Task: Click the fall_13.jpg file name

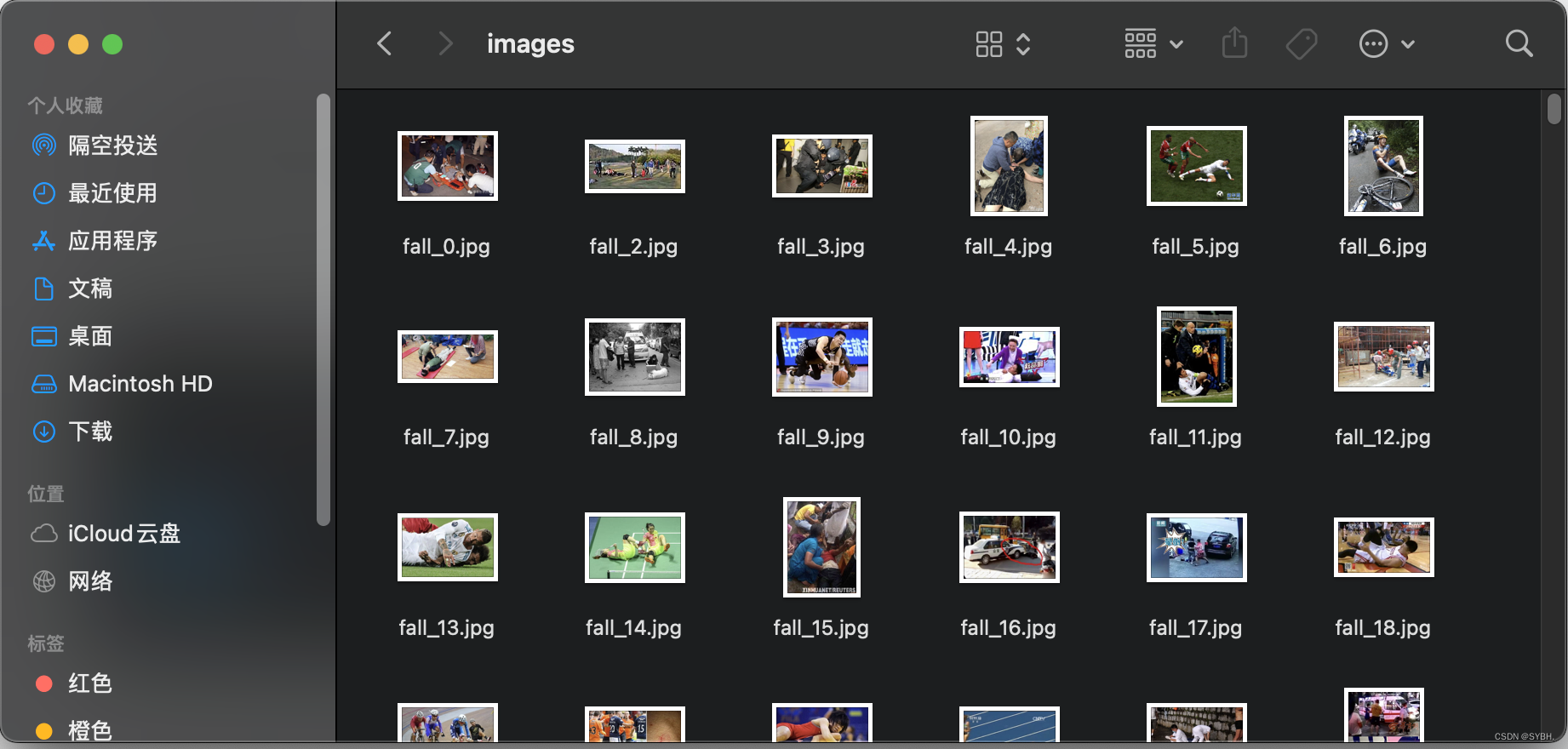Action: [447, 628]
